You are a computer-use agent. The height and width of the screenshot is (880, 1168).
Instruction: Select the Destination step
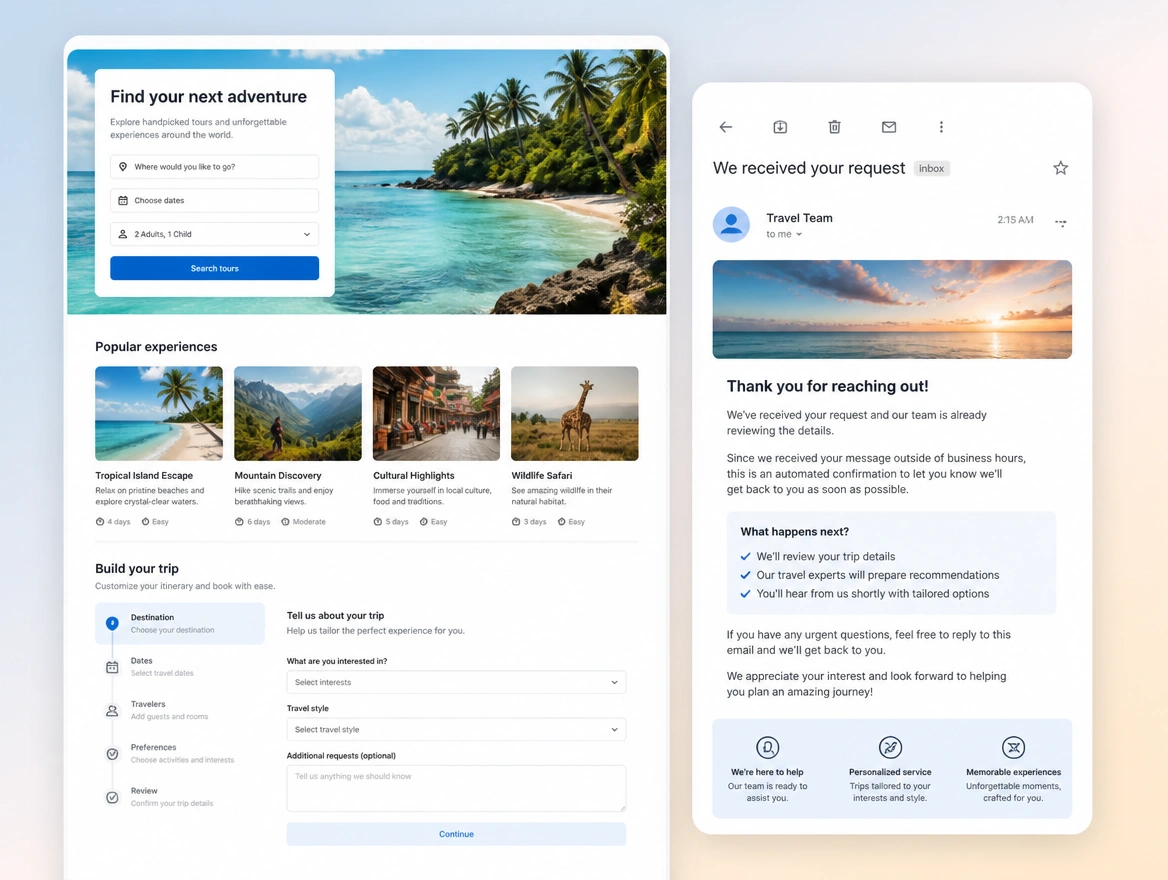point(180,624)
